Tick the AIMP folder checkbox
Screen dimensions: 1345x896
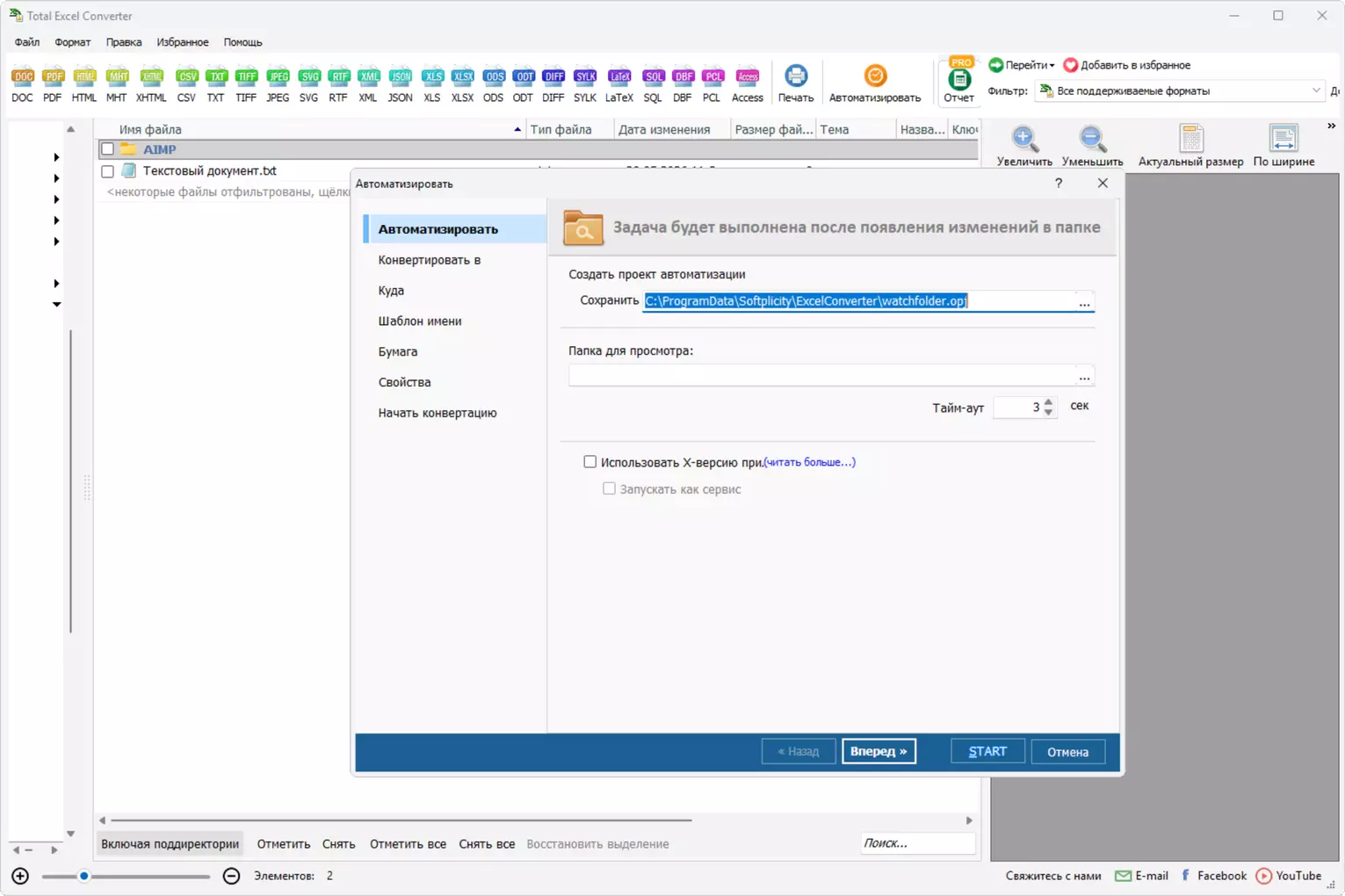(107, 149)
